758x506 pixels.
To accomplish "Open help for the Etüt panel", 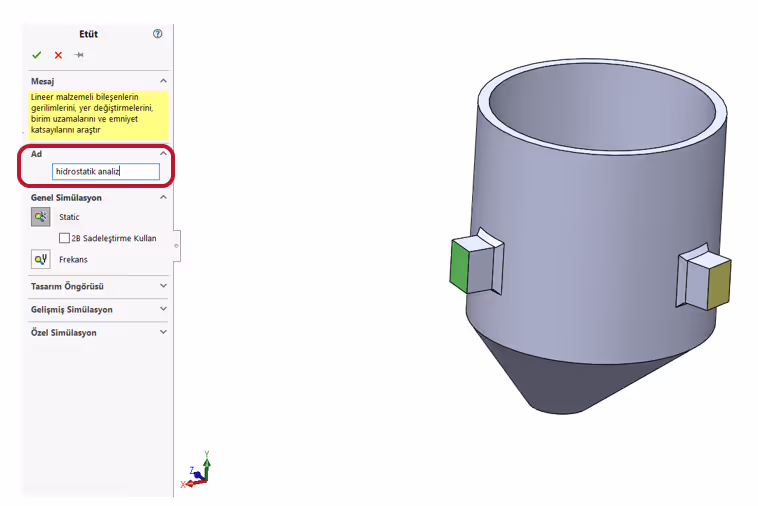I will [x=158, y=33].
